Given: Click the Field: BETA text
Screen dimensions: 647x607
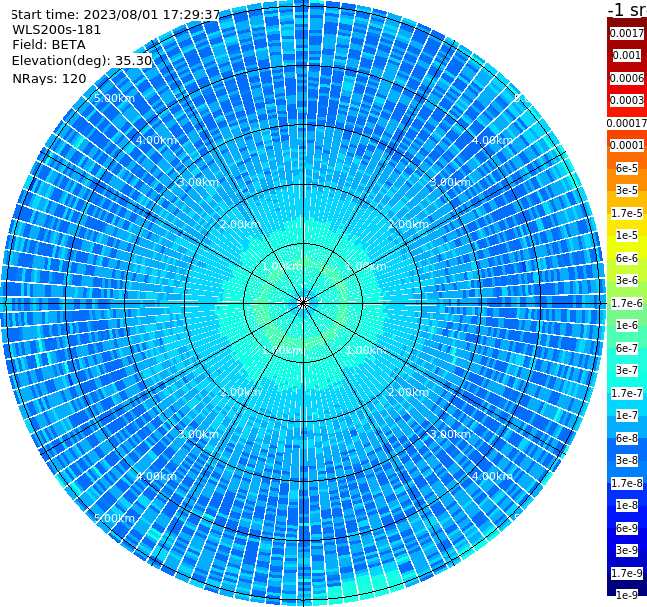Looking at the screenshot, I should [x=49, y=45].
